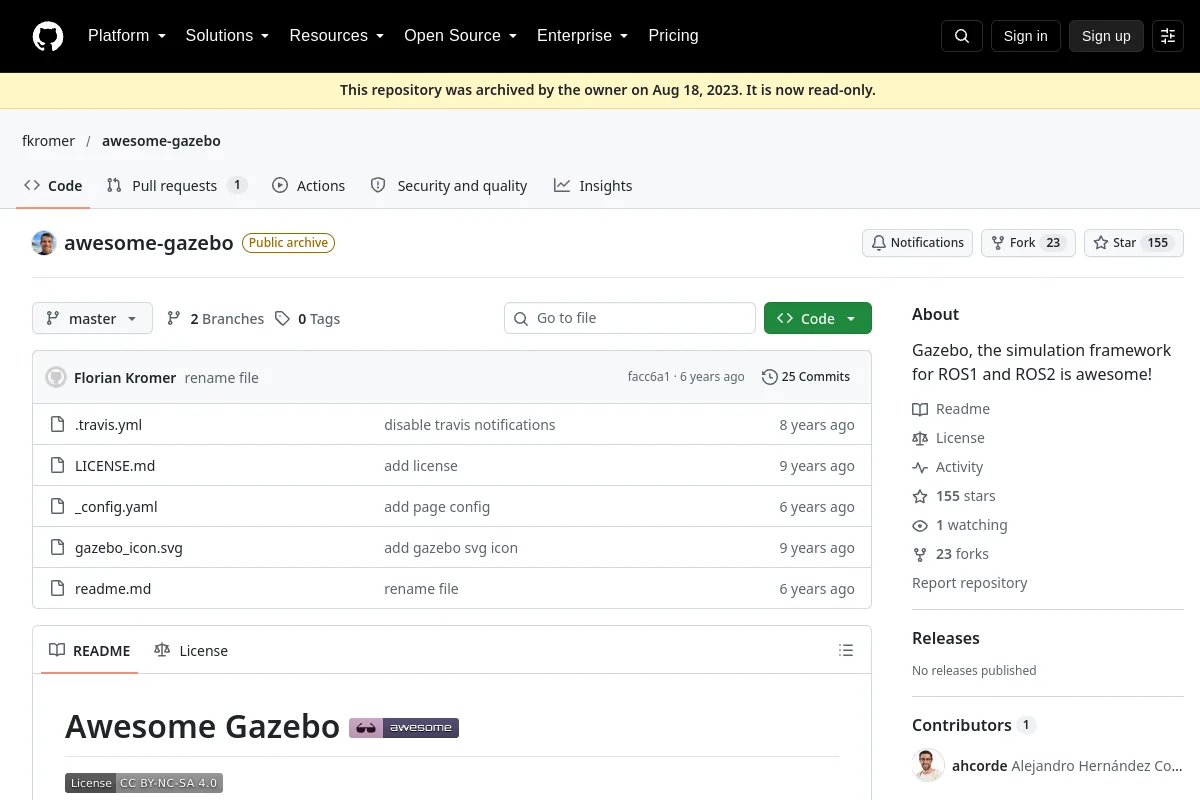Viewport: 1200px width, 800px height.
Task: Click the history clock icon by 25 Commits
Action: click(769, 377)
